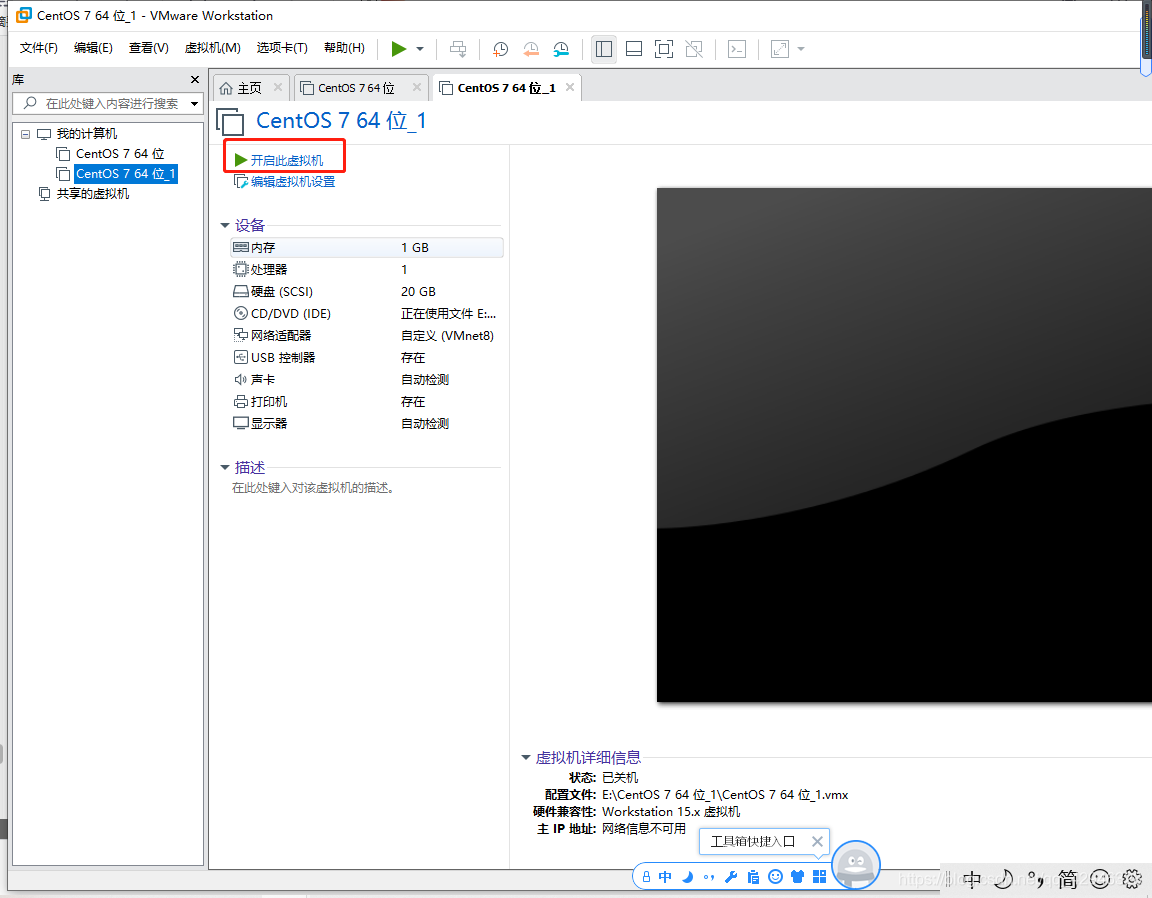
Task: Close the 库 library panel
Action: tap(195, 79)
